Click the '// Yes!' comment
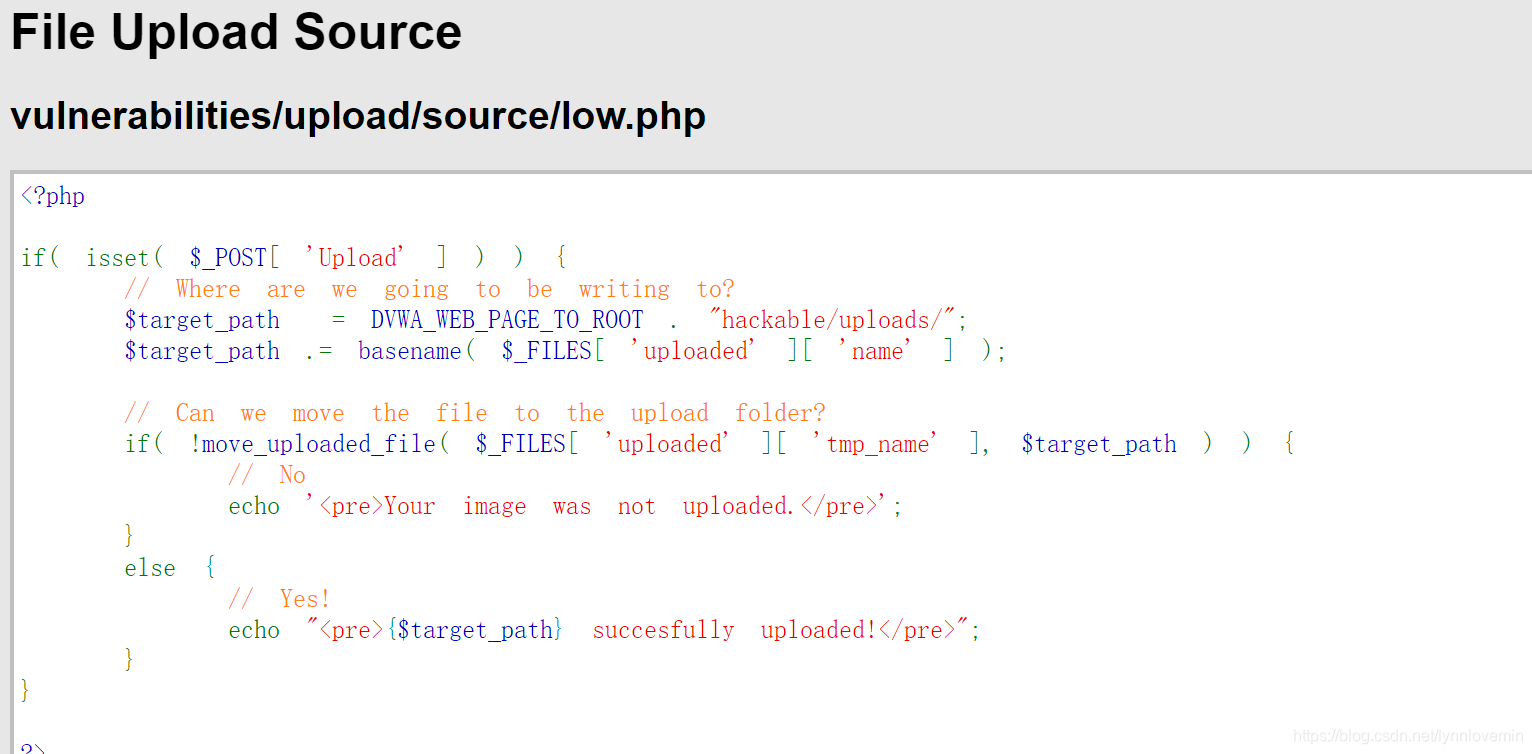This screenshot has height=754, width=1532. coord(280,599)
